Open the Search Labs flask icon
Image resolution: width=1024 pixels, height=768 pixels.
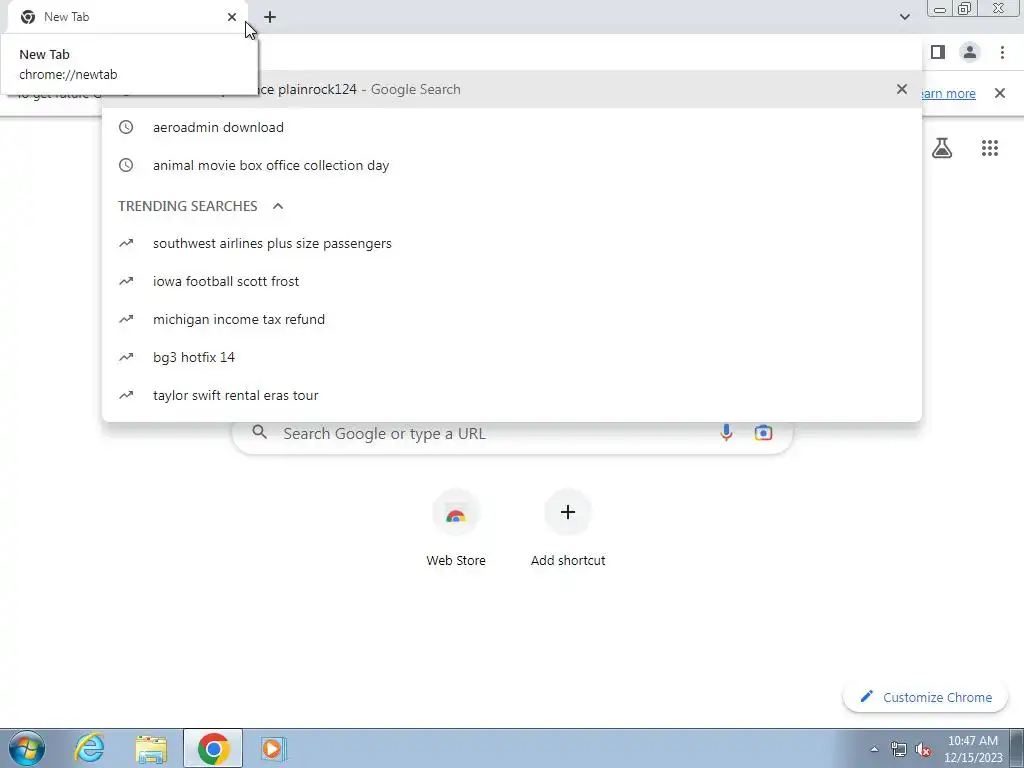click(x=942, y=148)
